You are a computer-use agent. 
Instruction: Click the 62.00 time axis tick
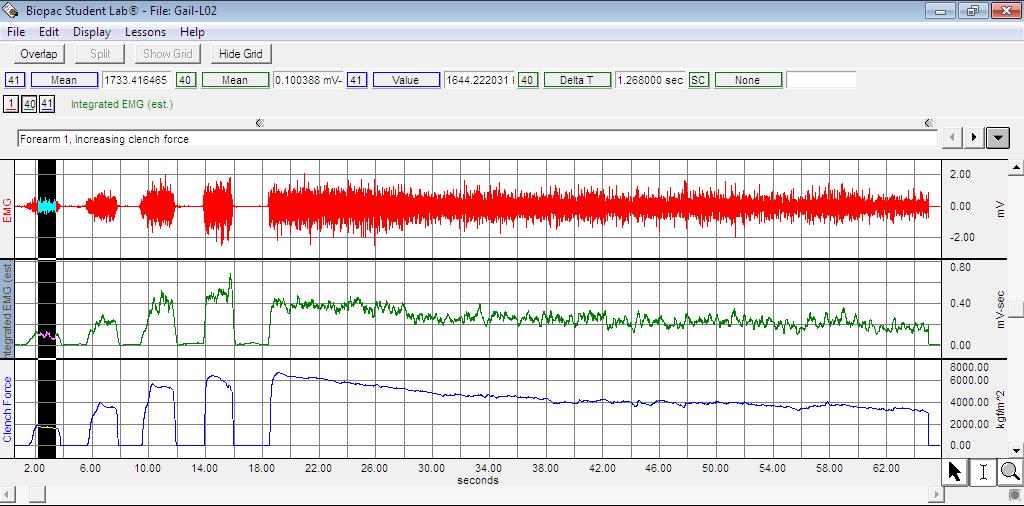tap(886, 469)
